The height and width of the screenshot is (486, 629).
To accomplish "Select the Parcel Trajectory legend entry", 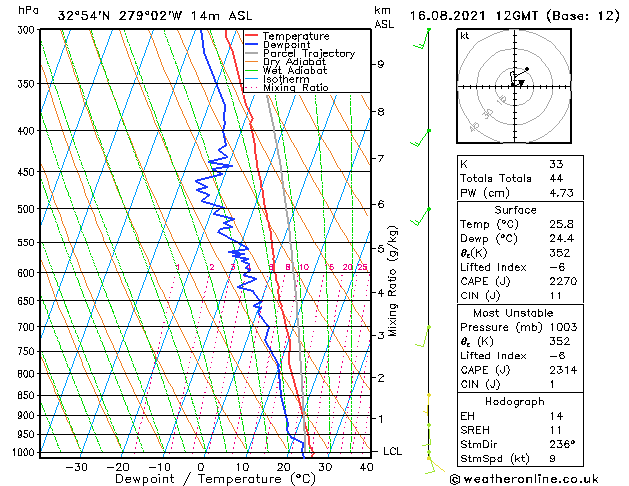I will pos(308,54).
